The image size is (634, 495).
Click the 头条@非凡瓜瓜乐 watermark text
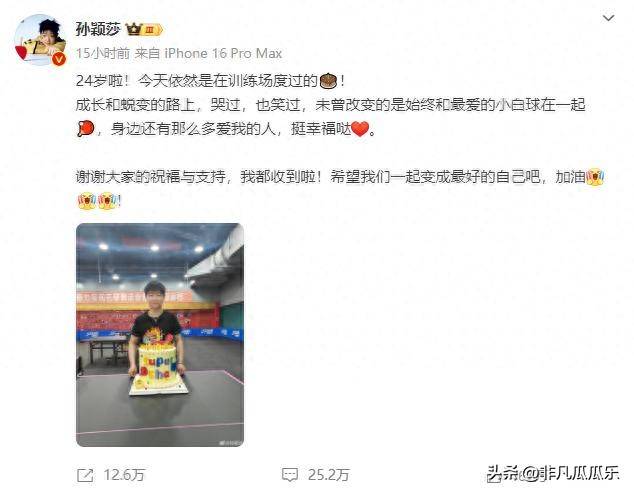click(x=553, y=473)
